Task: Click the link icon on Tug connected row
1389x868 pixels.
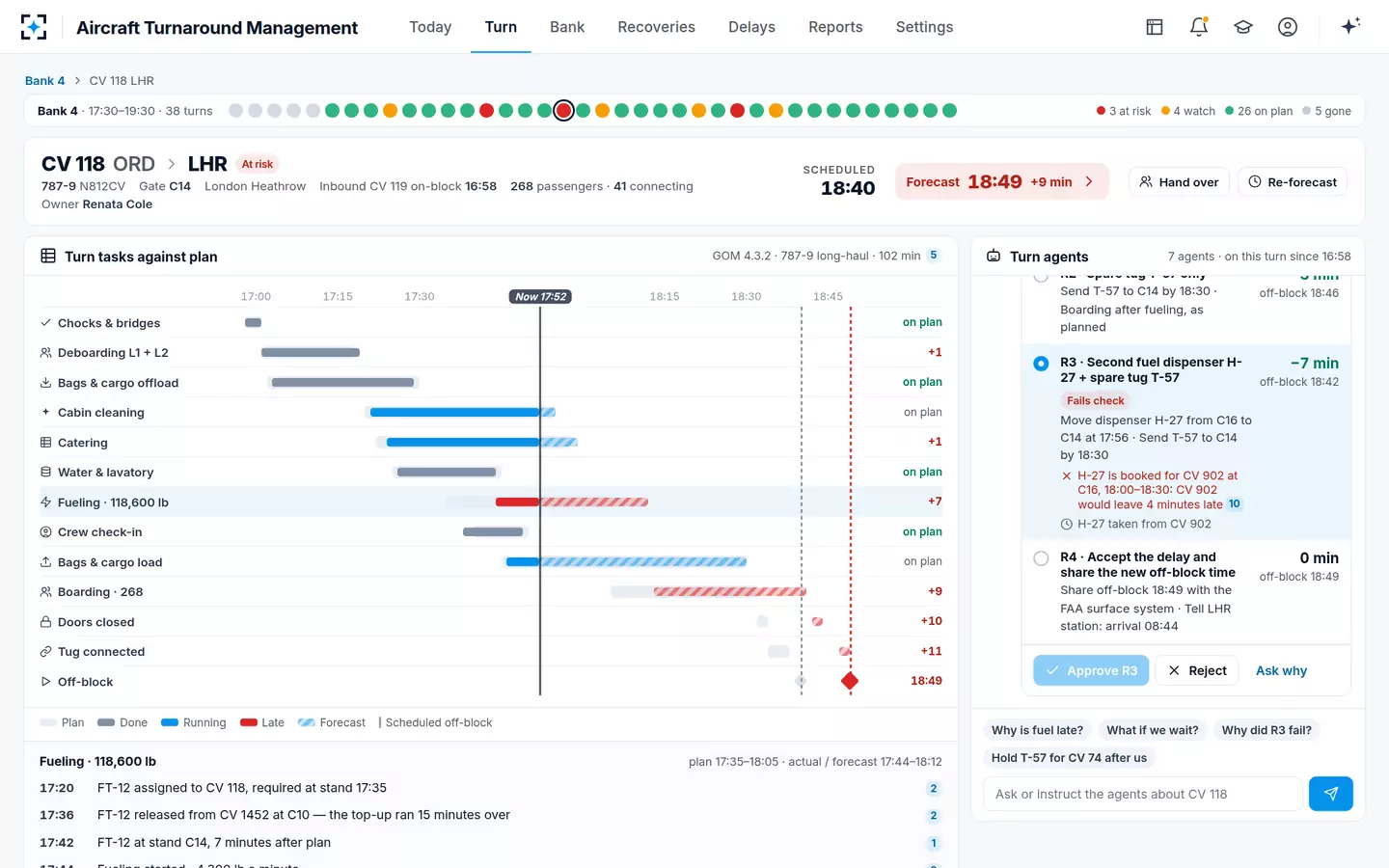Action: [x=45, y=652]
